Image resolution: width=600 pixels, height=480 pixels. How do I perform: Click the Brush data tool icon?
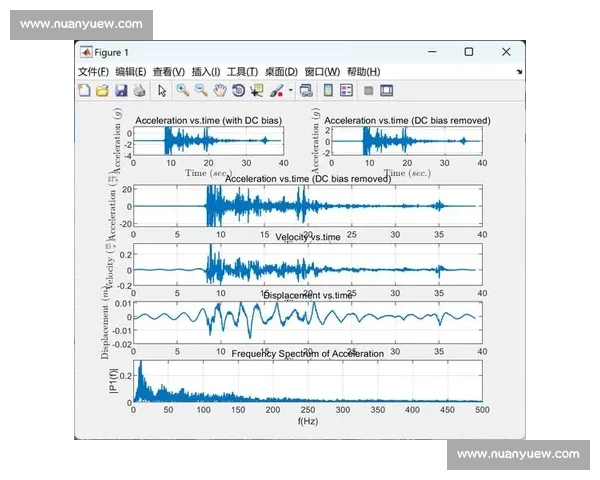coord(276,91)
